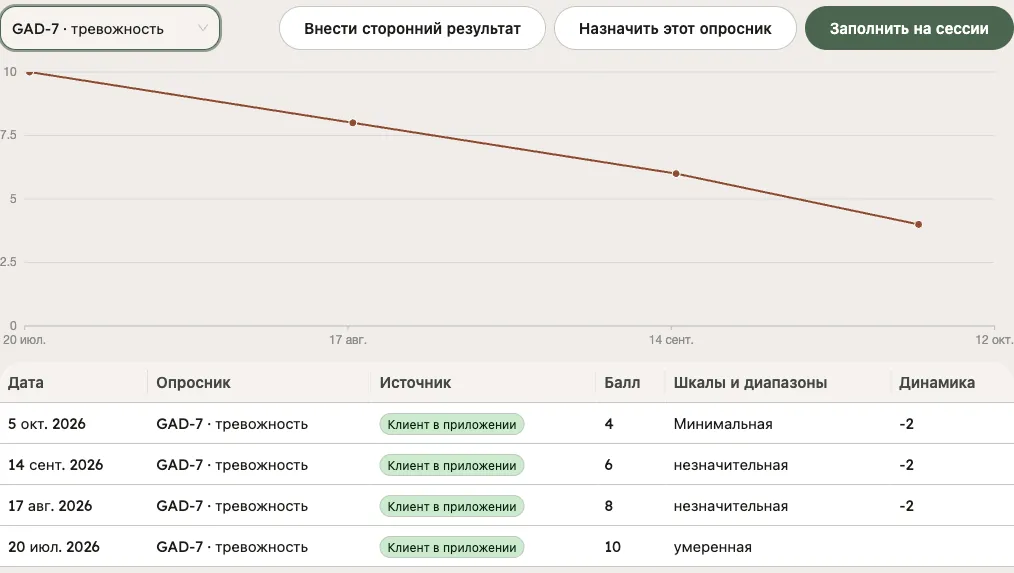Sort by 'Опросник' column header

(193, 383)
